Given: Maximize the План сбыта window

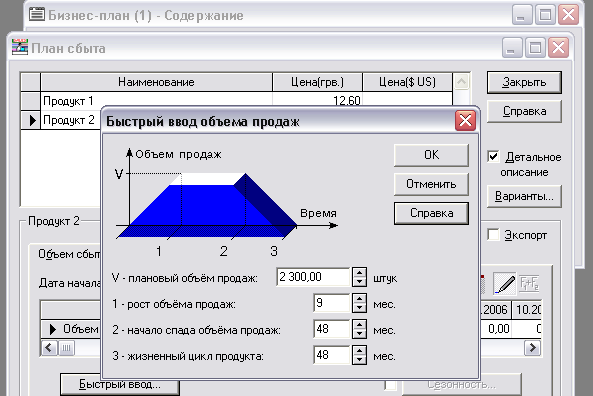Looking at the screenshot, I should tap(535, 48).
